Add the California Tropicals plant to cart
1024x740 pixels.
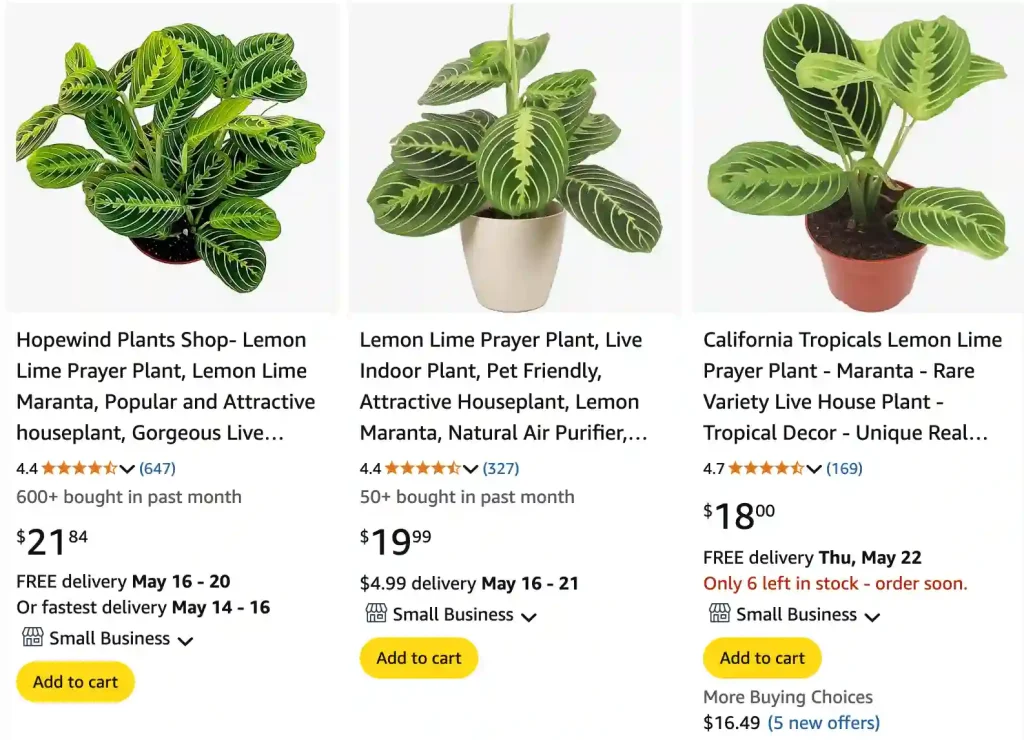point(762,658)
